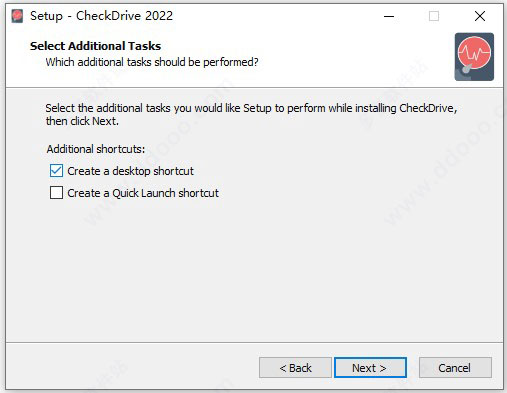
Task: Click the instruction text mentioning installing CheckDrive
Action: click(x=251, y=114)
